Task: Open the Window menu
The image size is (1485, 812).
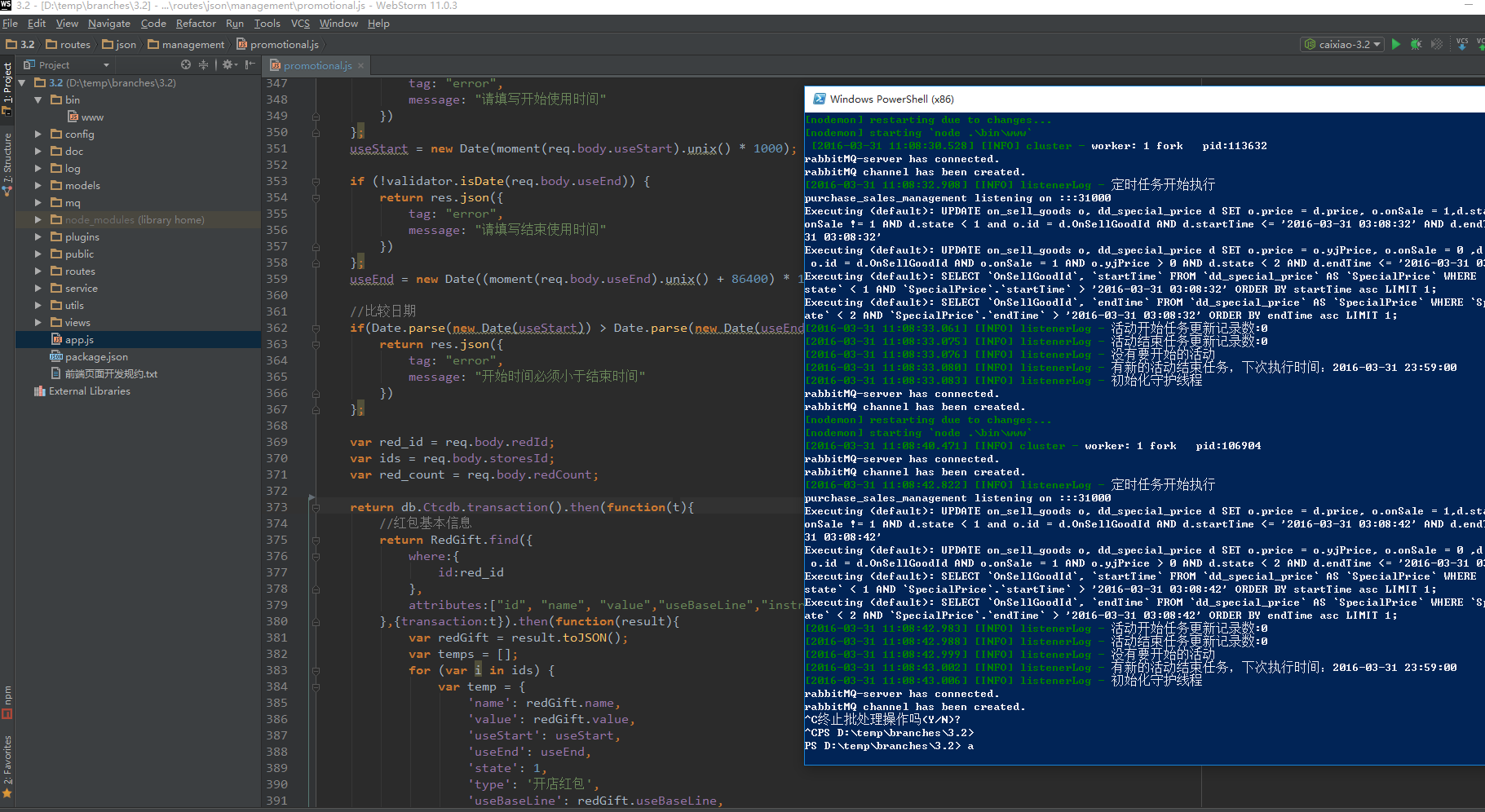Action: coord(338,23)
